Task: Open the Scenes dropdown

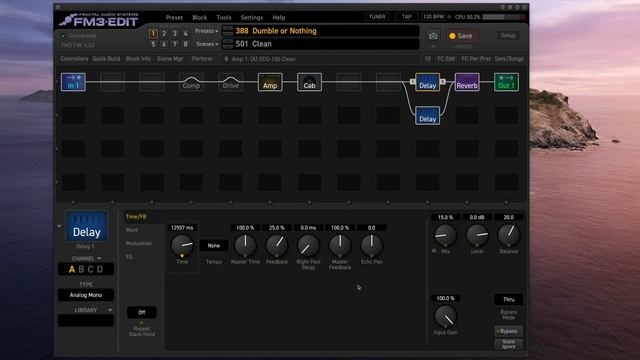Action: coord(207,44)
